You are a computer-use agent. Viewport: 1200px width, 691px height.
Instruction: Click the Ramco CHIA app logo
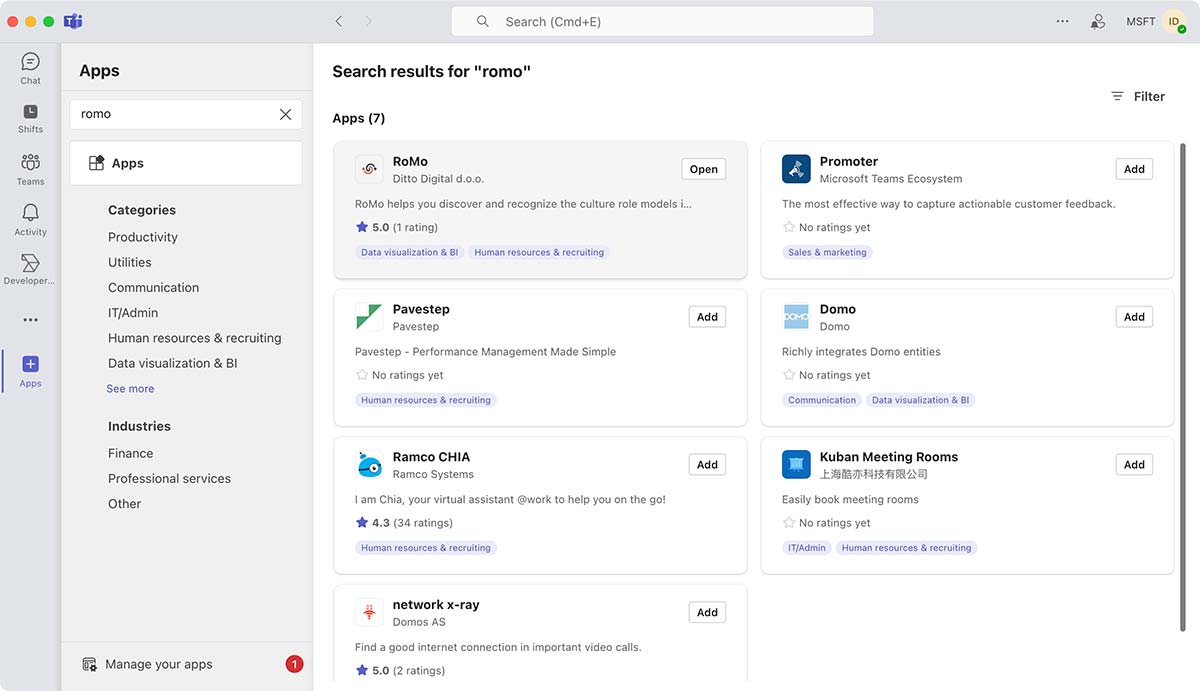(x=369, y=465)
